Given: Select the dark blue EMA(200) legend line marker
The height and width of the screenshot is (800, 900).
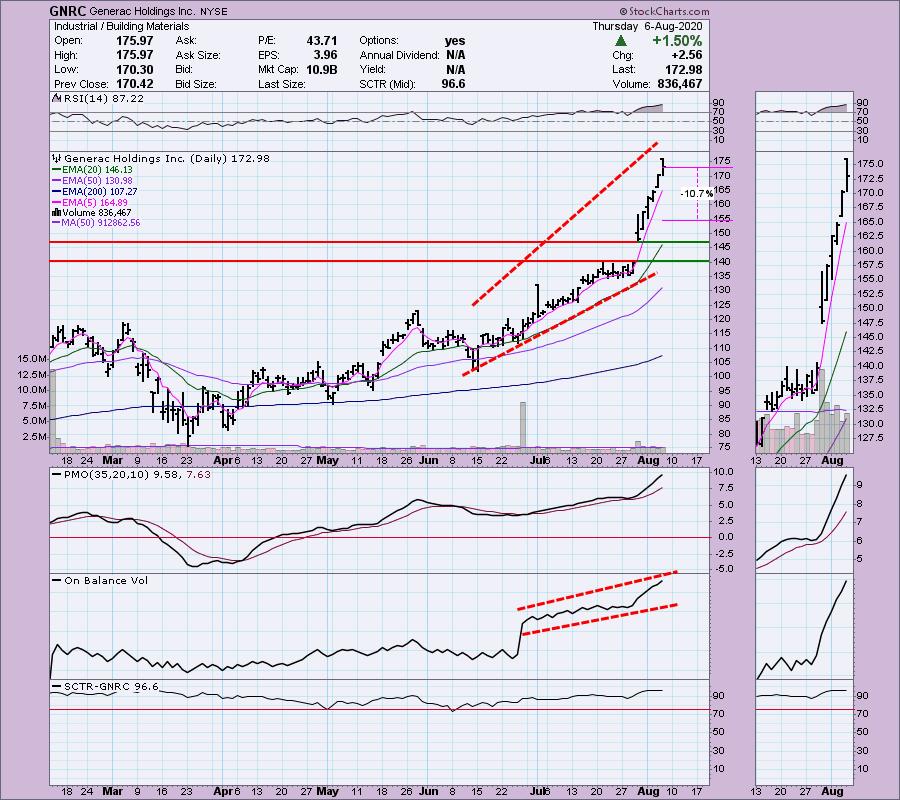Looking at the screenshot, I should click(56, 192).
